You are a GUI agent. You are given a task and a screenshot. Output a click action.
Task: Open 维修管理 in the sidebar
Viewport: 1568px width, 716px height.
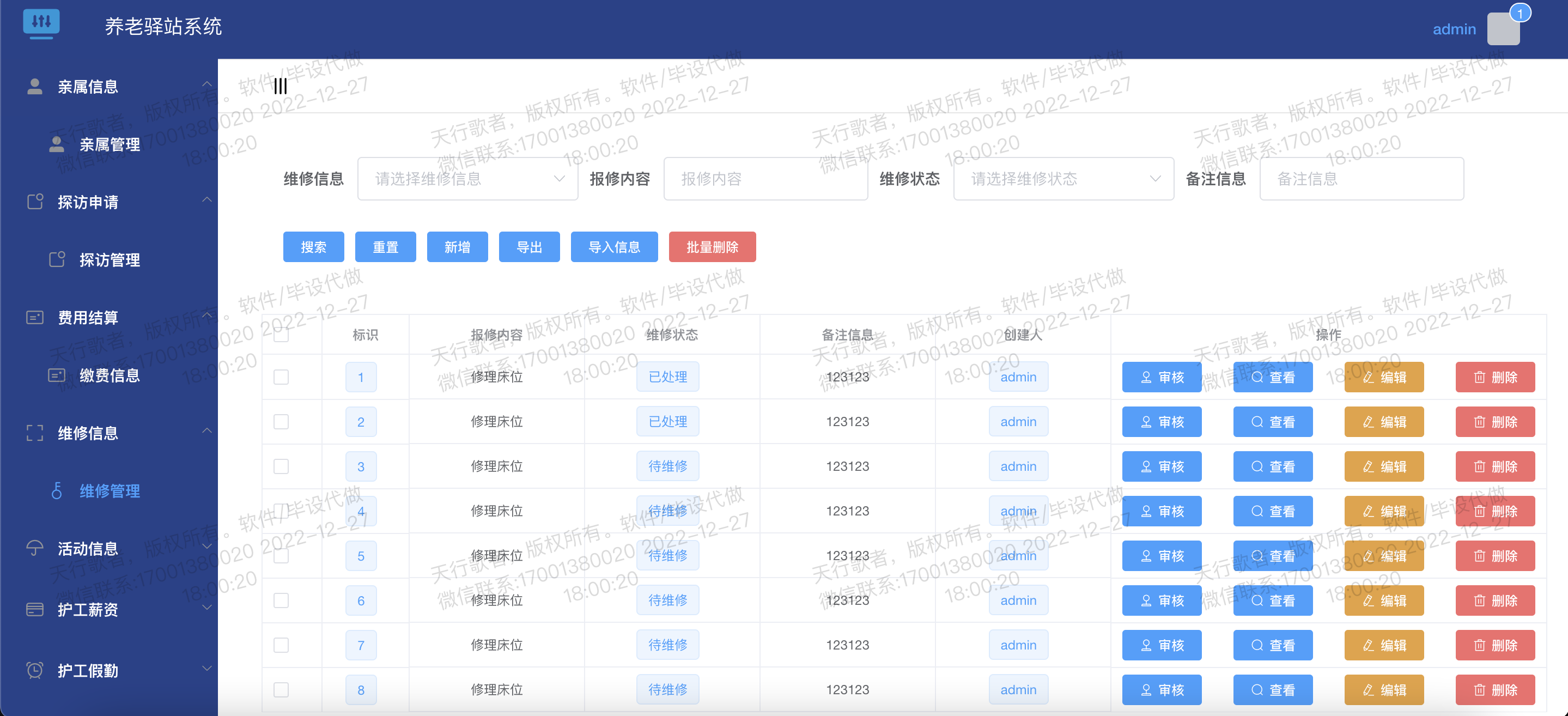[110, 492]
